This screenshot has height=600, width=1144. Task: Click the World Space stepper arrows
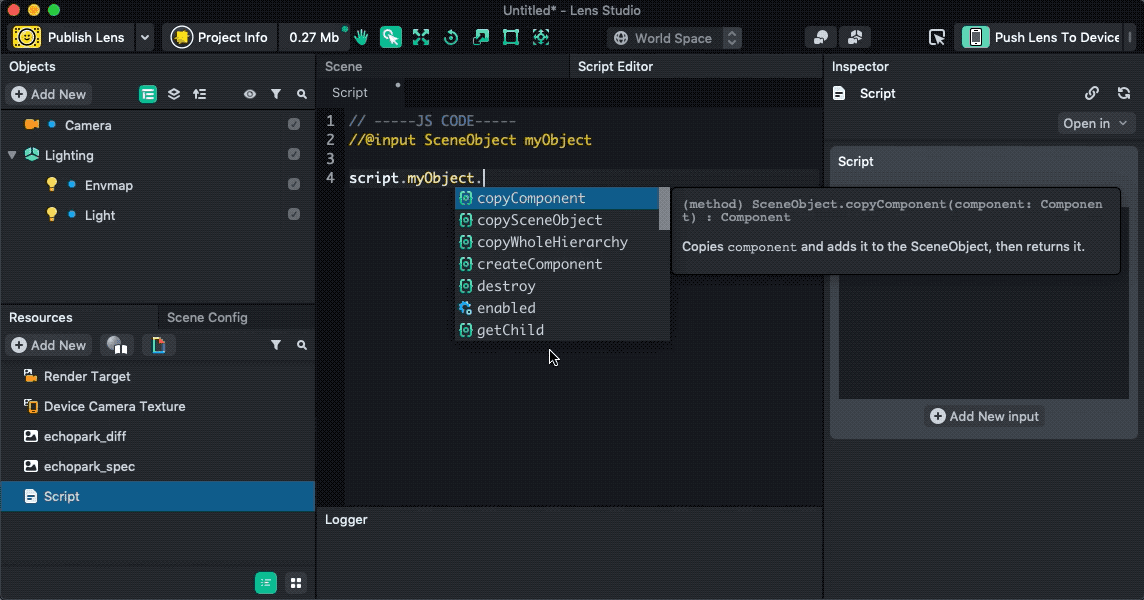click(732, 38)
